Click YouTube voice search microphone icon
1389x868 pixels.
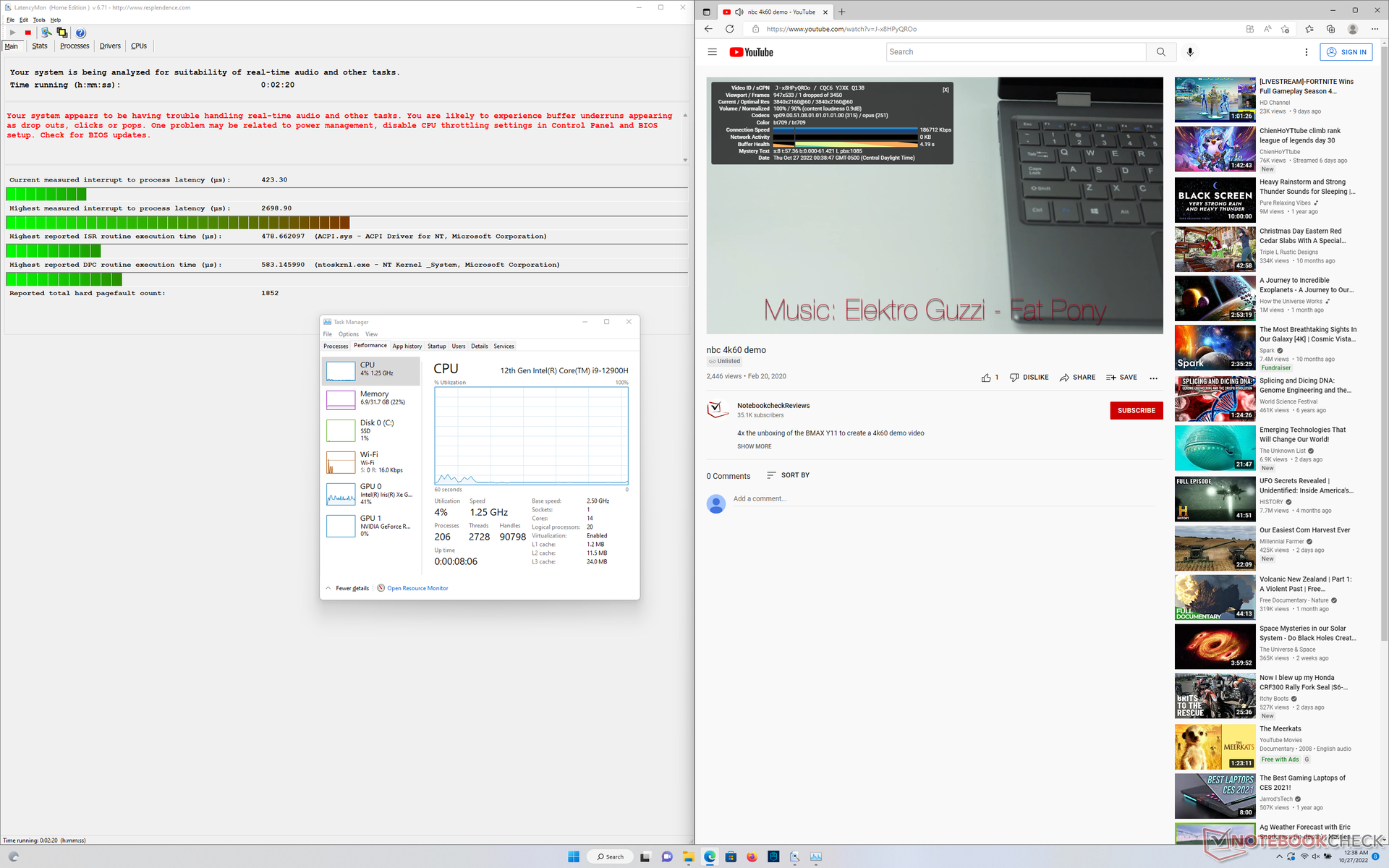tap(1190, 52)
